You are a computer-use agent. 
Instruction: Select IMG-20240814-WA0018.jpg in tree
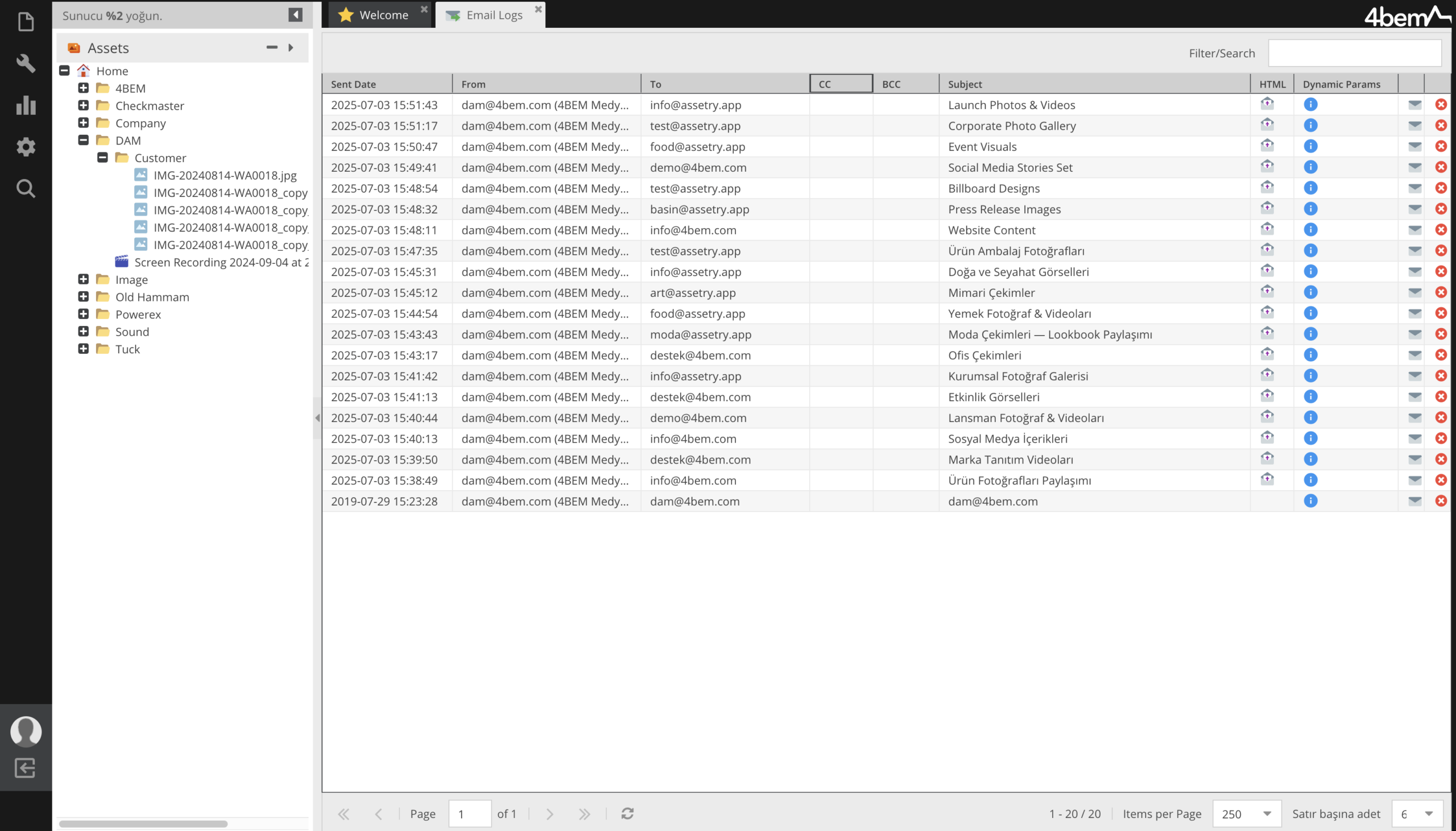pos(225,175)
